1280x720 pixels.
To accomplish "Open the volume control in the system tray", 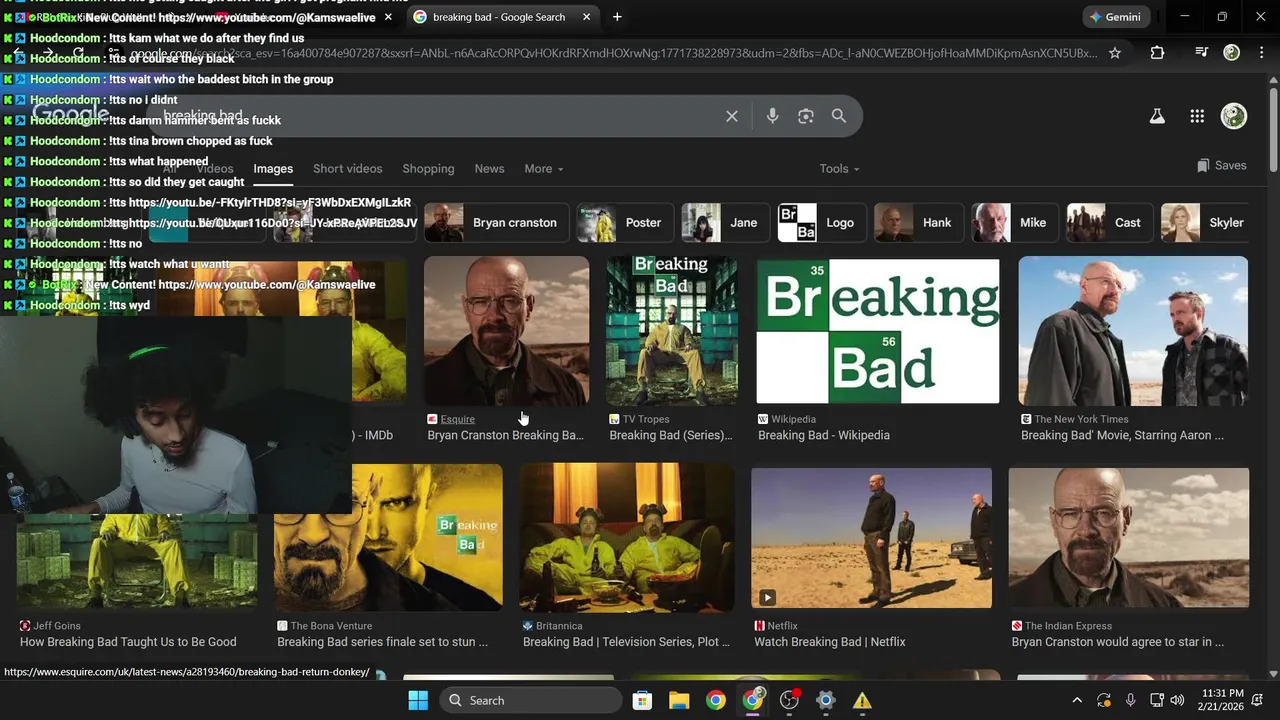I will pyautogui.click(x=1177, y=700).
